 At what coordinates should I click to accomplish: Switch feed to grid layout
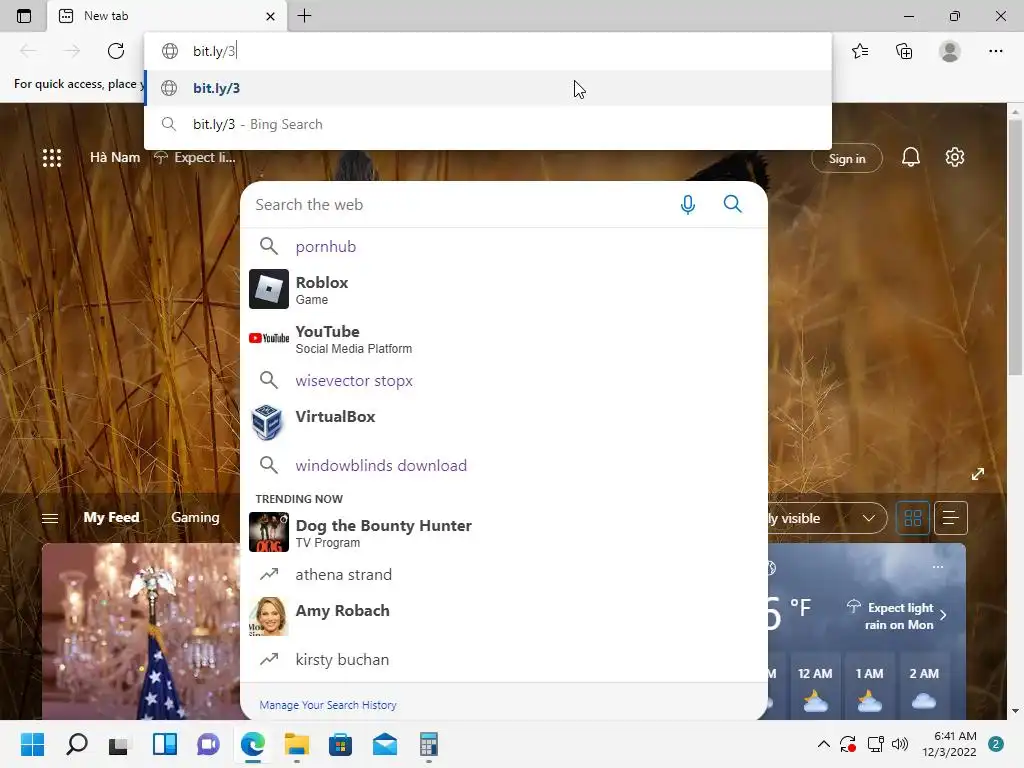912,519
